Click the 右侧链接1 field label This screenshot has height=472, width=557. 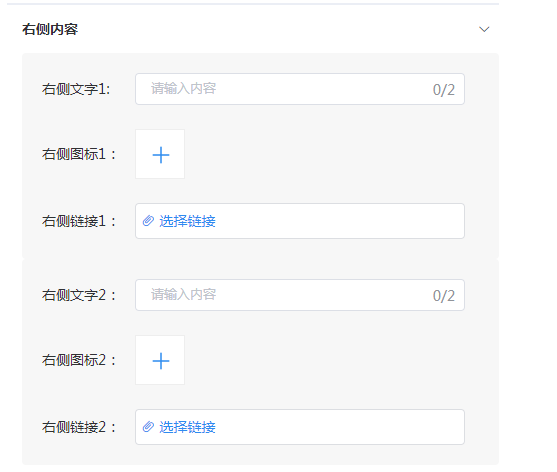[x=79, y=221]
